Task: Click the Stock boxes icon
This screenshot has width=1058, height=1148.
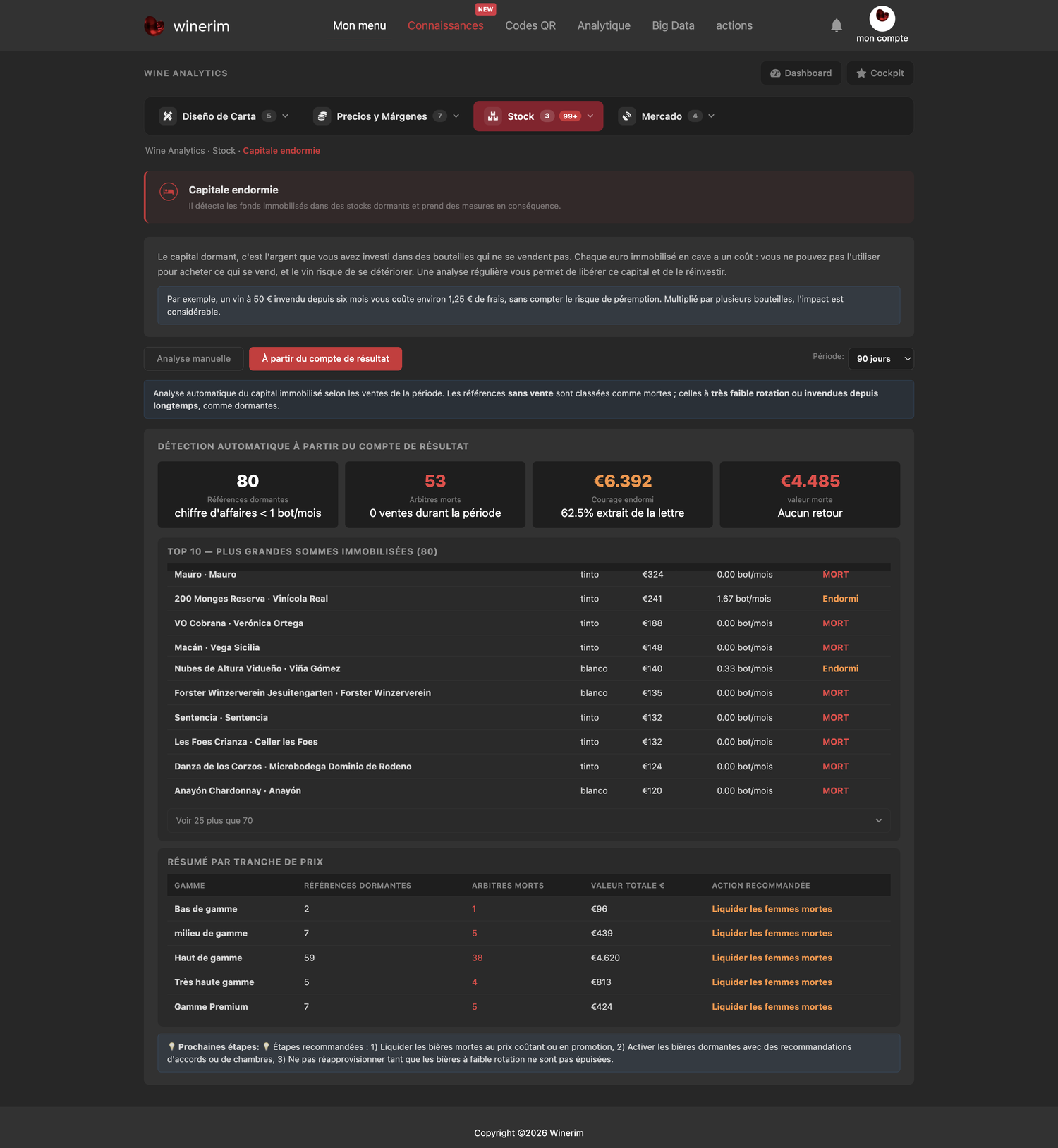Action: [493, 116]
